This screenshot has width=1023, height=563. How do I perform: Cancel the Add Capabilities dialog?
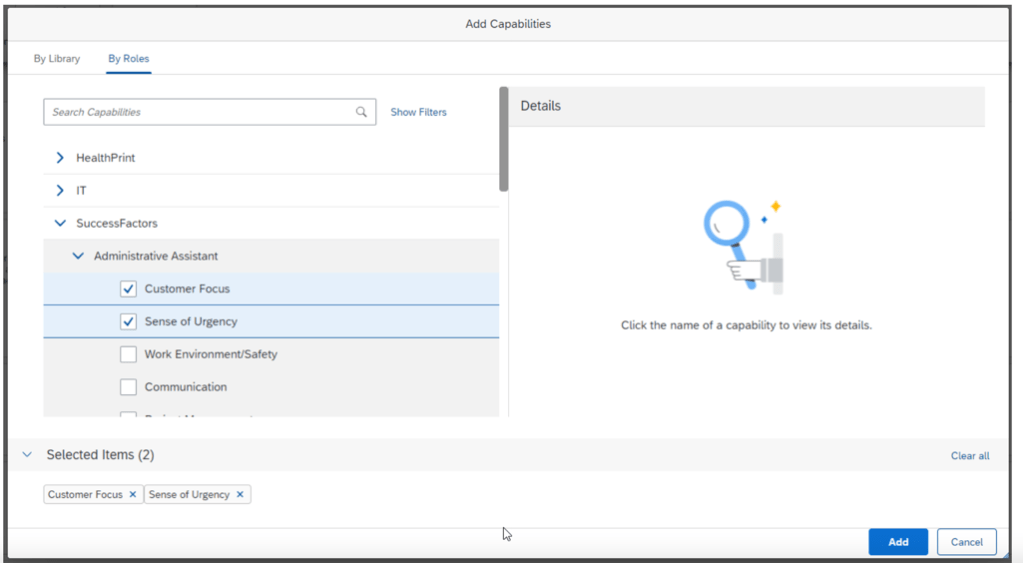[x=966, y=542]
